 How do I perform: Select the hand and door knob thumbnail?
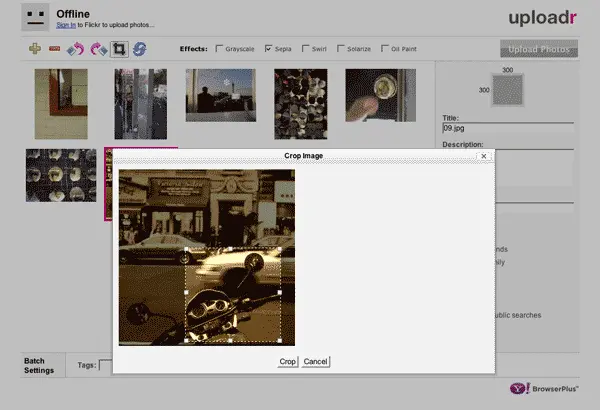[x=380, y=95]
